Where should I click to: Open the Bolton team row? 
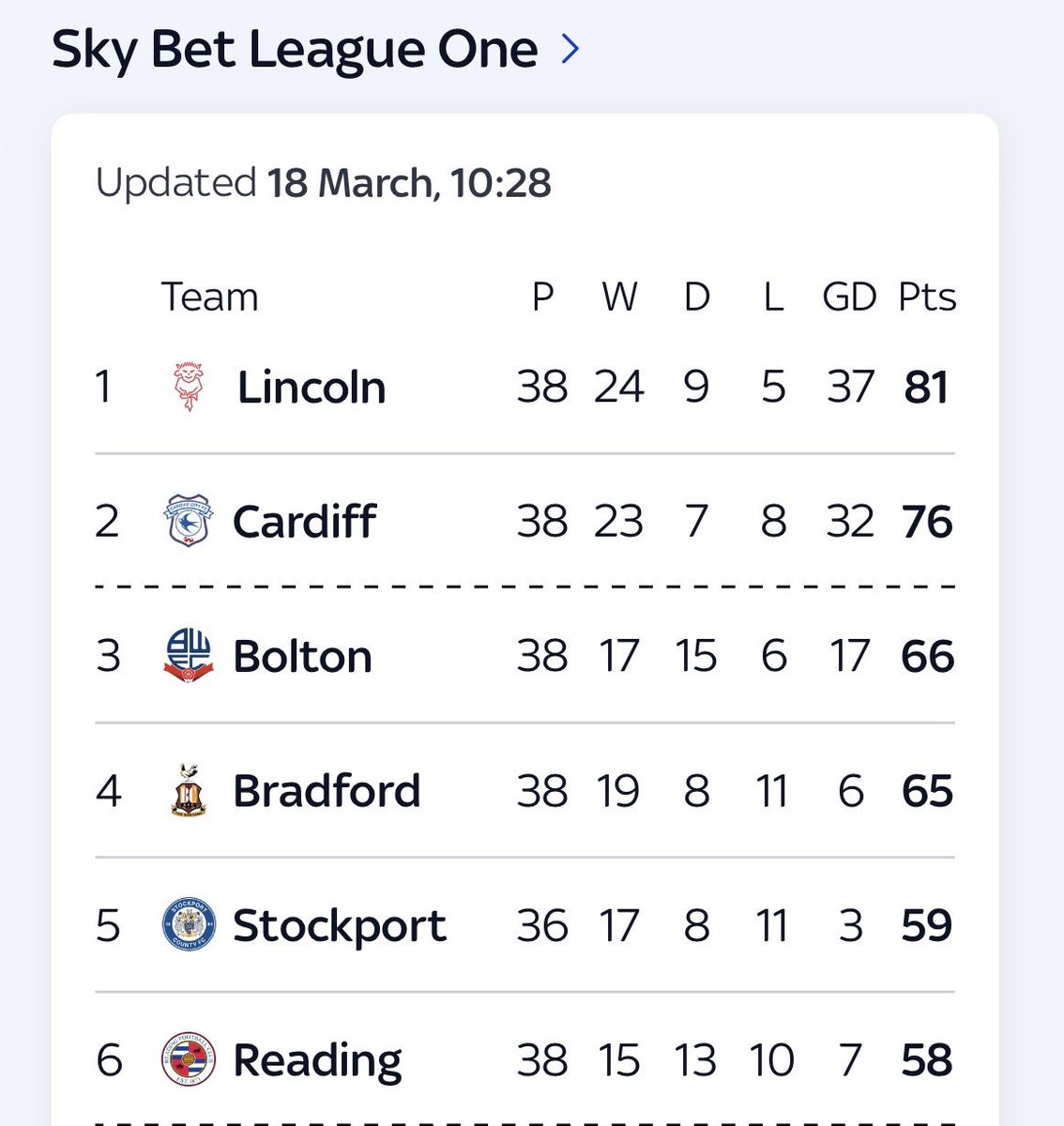coord(524,656)
